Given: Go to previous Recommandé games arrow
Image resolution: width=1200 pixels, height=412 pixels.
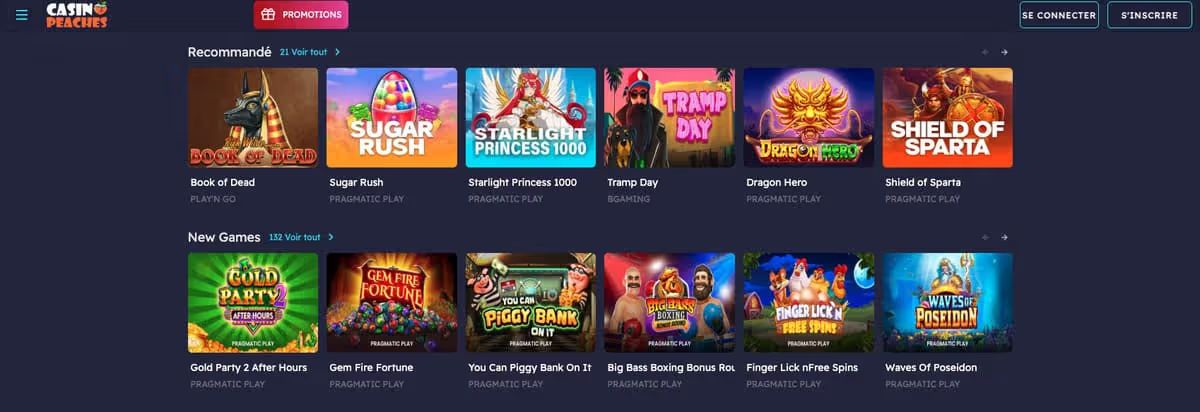Looking at the screenshot, I should click(x=985, y=52).
